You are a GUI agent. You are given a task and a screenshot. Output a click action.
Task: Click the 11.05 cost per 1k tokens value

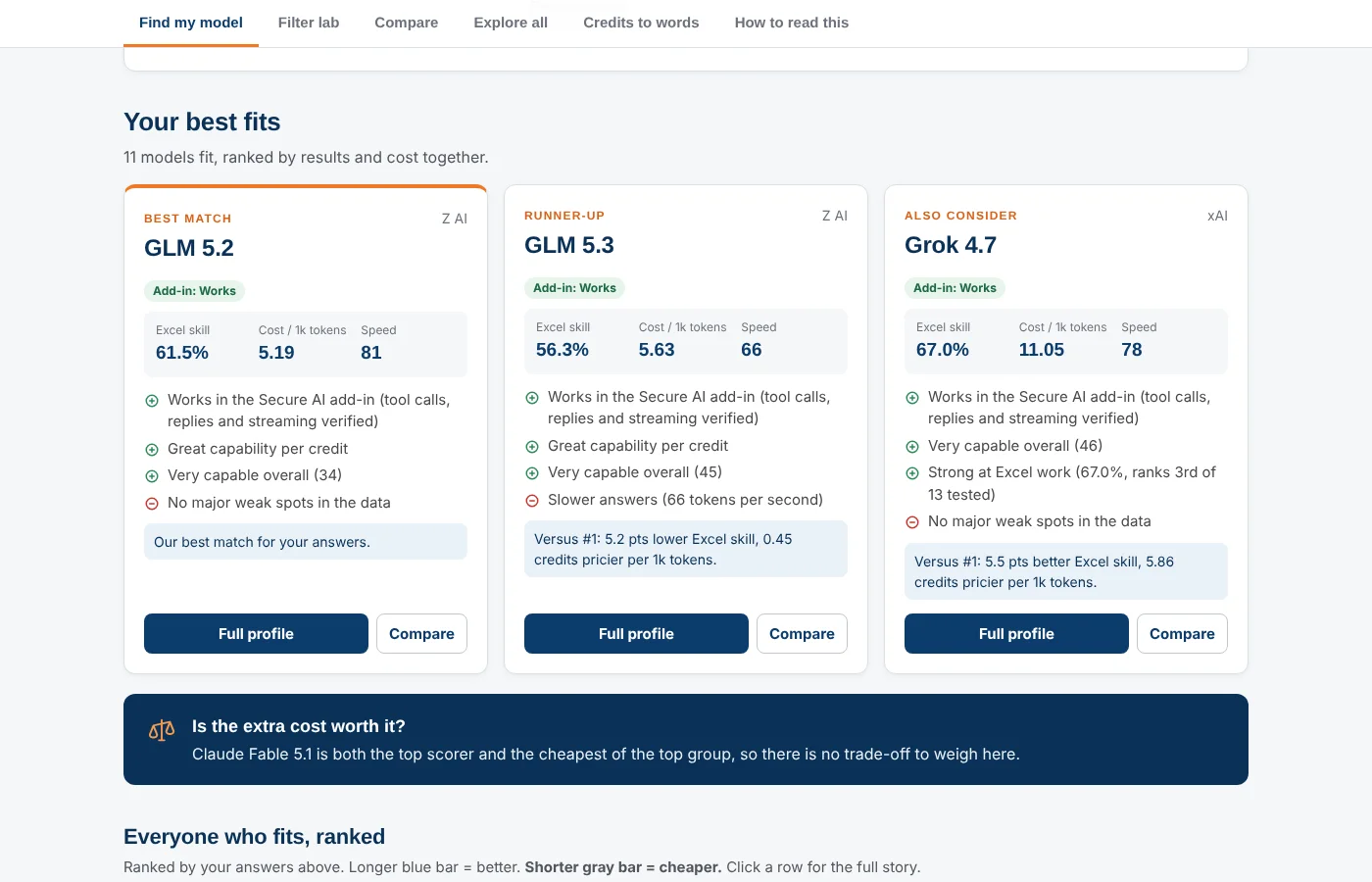[1042, 350]
